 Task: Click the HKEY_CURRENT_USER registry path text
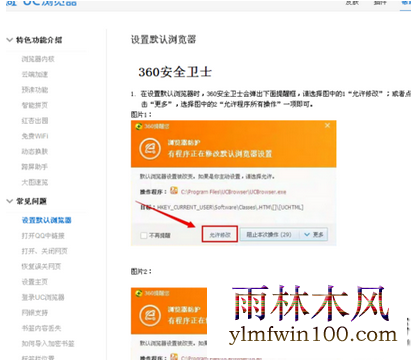pos(230,207)
